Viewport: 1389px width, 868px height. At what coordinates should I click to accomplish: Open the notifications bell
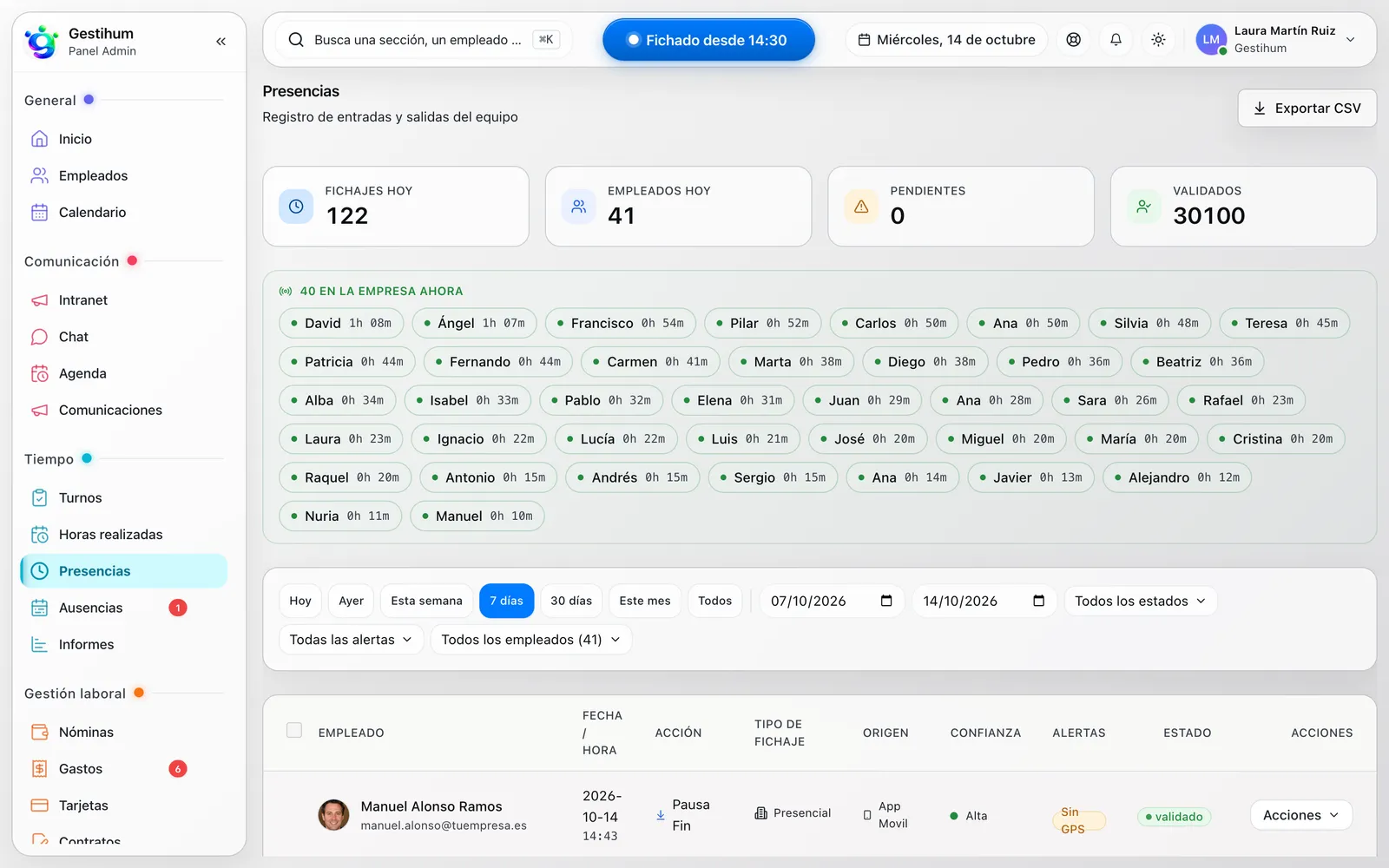coord(1116,40)
